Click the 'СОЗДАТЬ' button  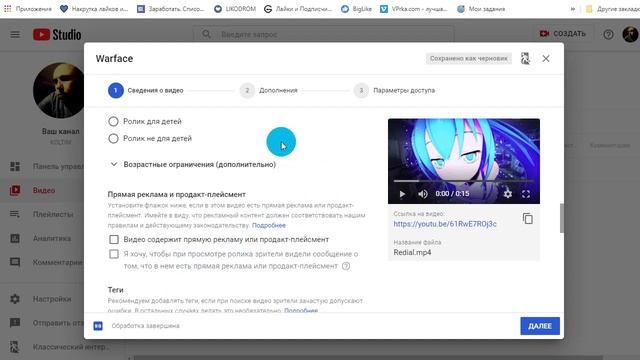pos(563,34)
